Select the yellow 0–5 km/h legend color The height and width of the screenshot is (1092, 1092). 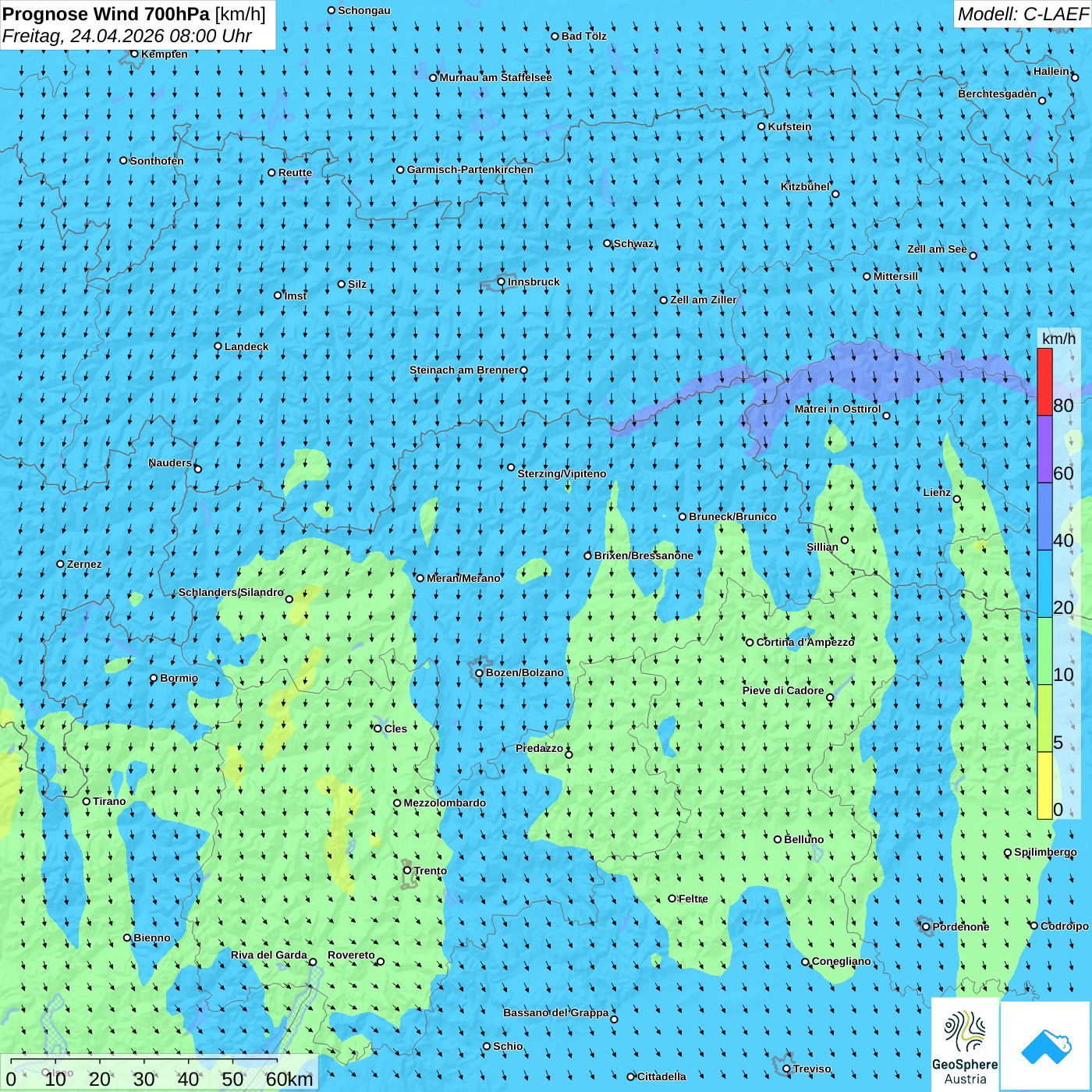[1044, 785]
